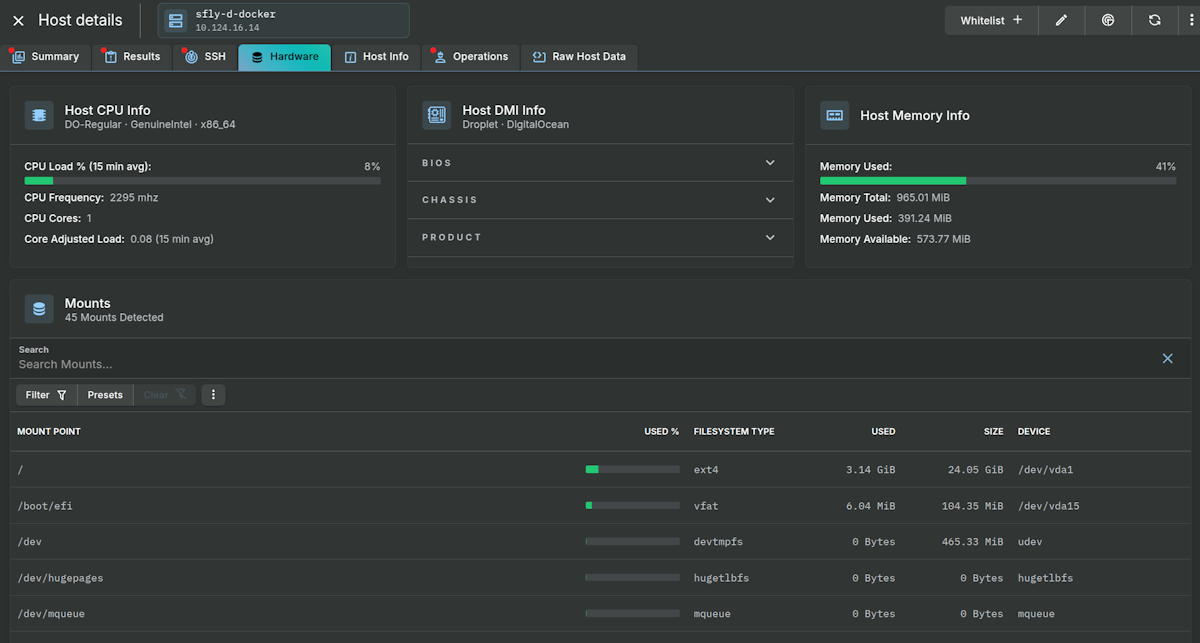Click the Mounts section database icon
Screen dimensions: 1200x643
[x=38, y=308]
